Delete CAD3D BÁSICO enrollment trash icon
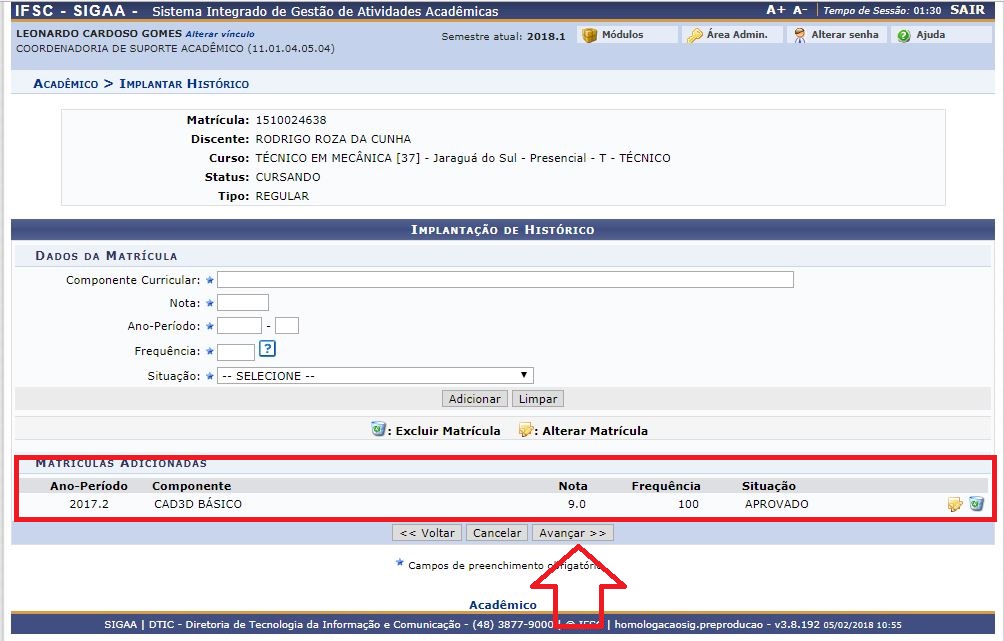Screen dimensions: 1004x641 tap(976, 504)
